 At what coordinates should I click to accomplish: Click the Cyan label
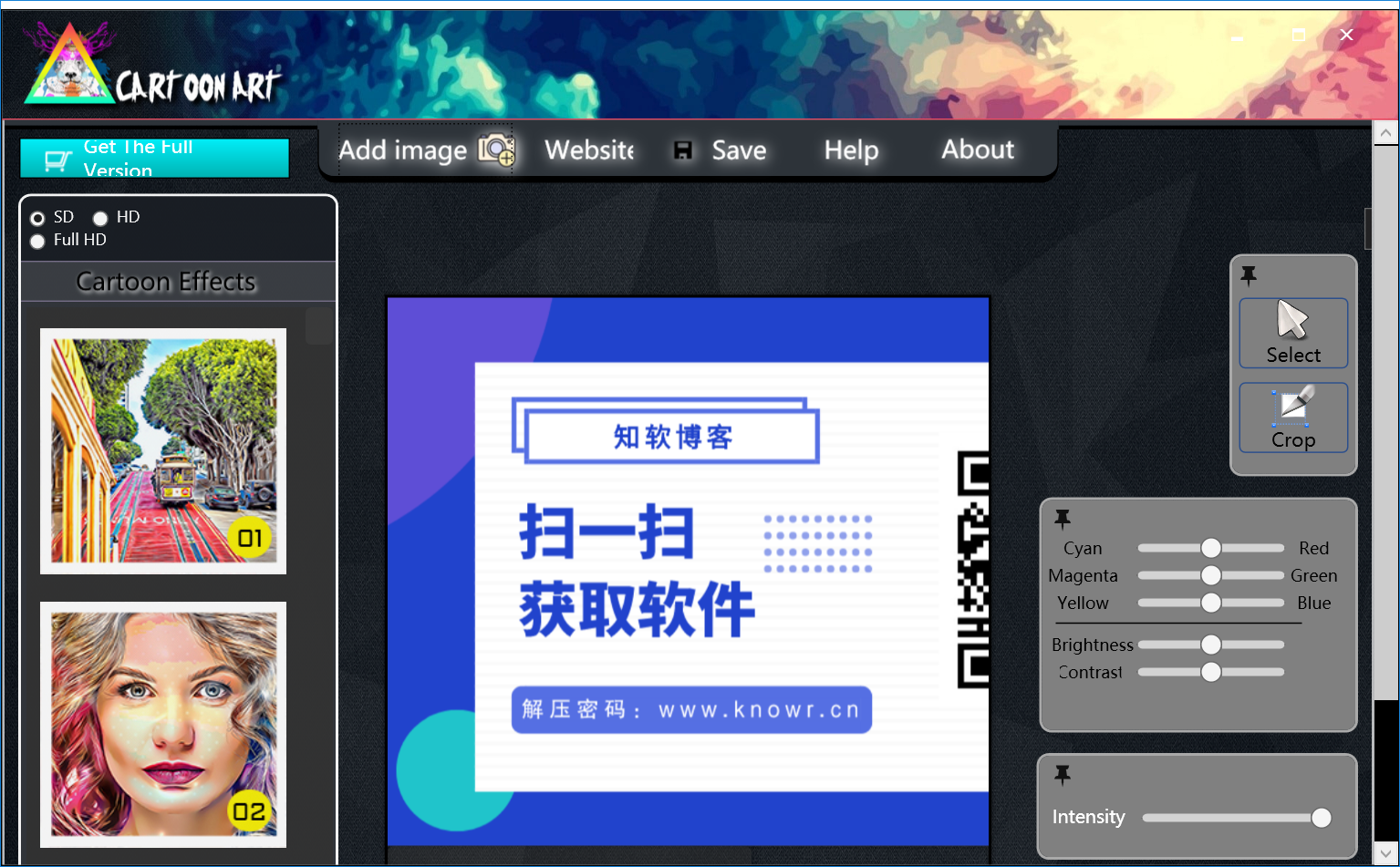coord(1083,548)
